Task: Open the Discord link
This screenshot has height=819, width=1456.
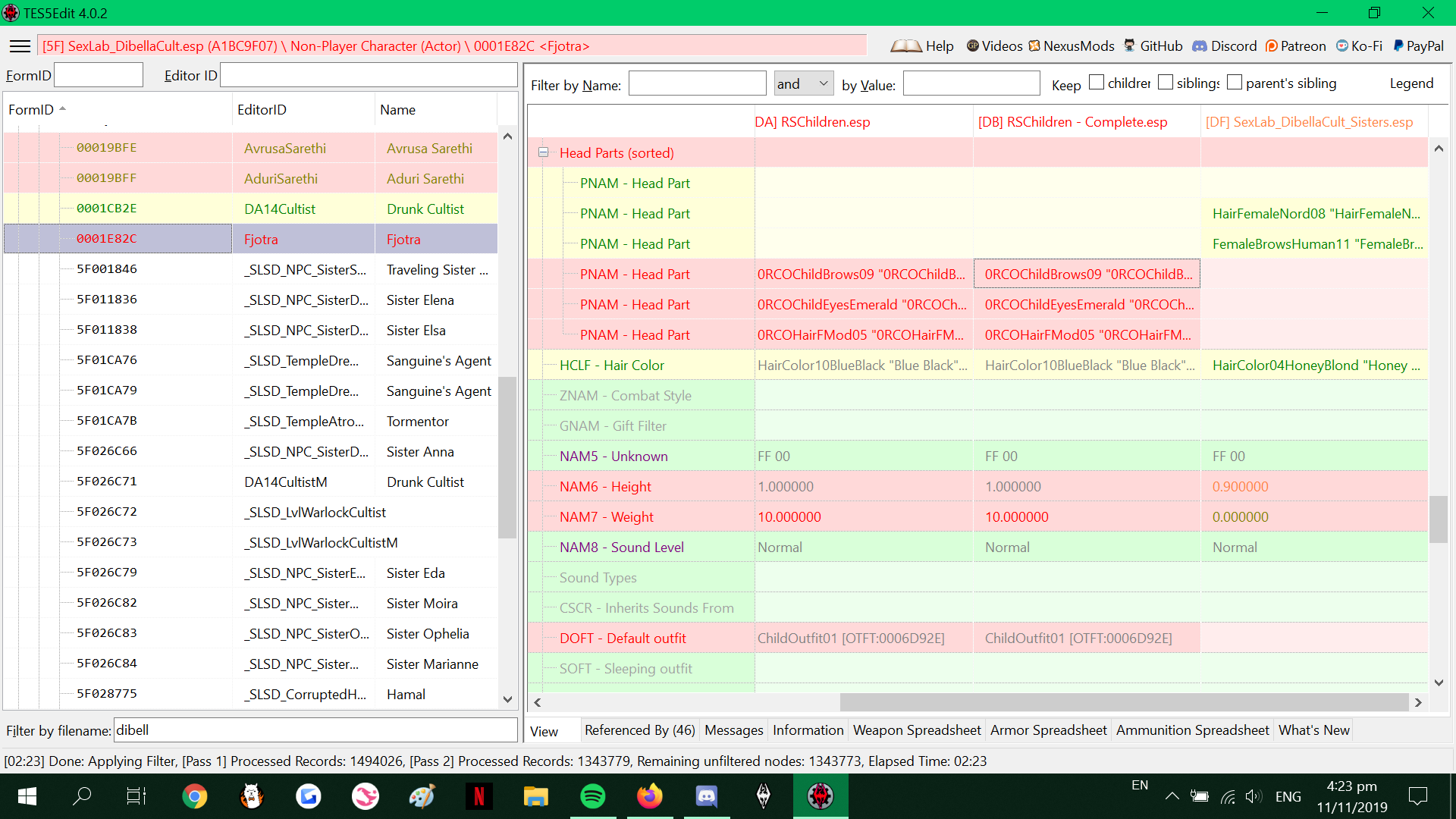Action: click(1225, 46)
